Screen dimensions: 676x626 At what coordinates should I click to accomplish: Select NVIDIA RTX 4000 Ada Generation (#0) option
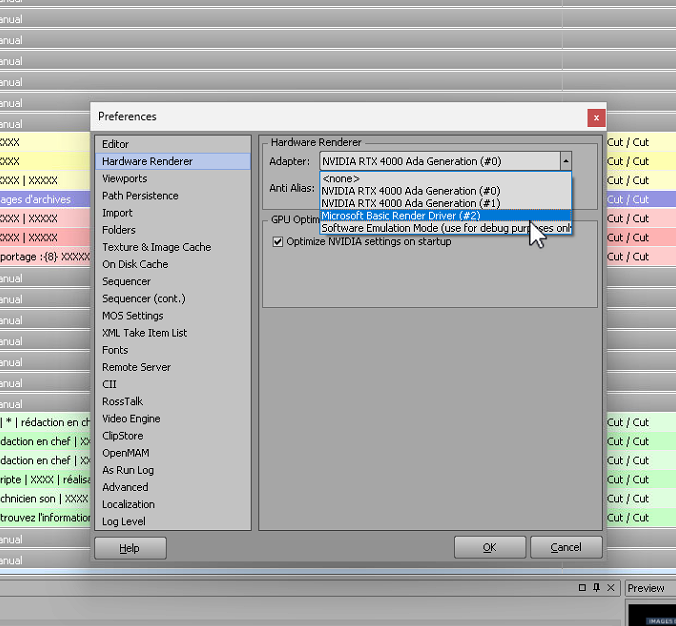445,191
